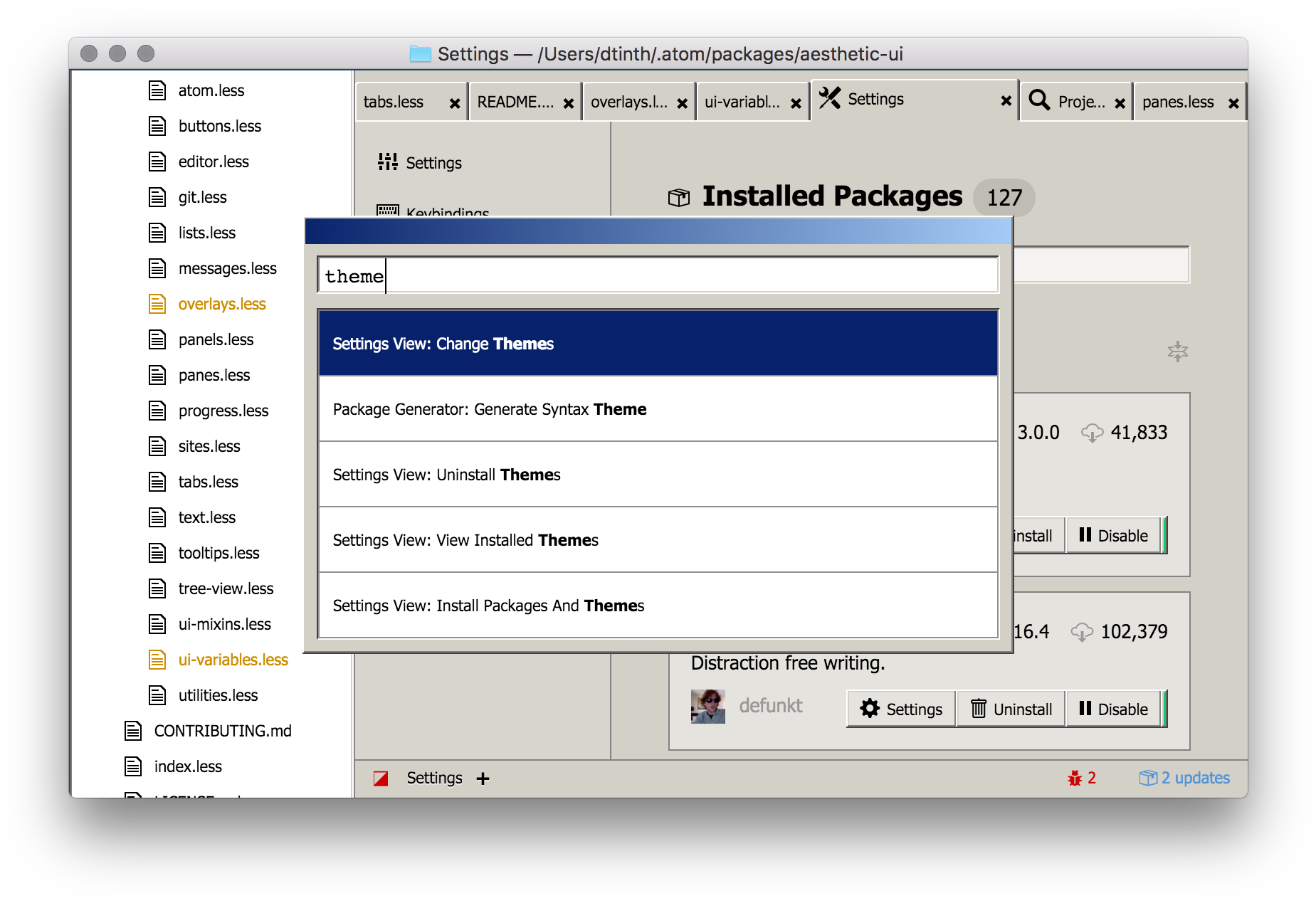Click in the command palette search field
This screenshot has width=1316, height=903.
pos(658,275)
